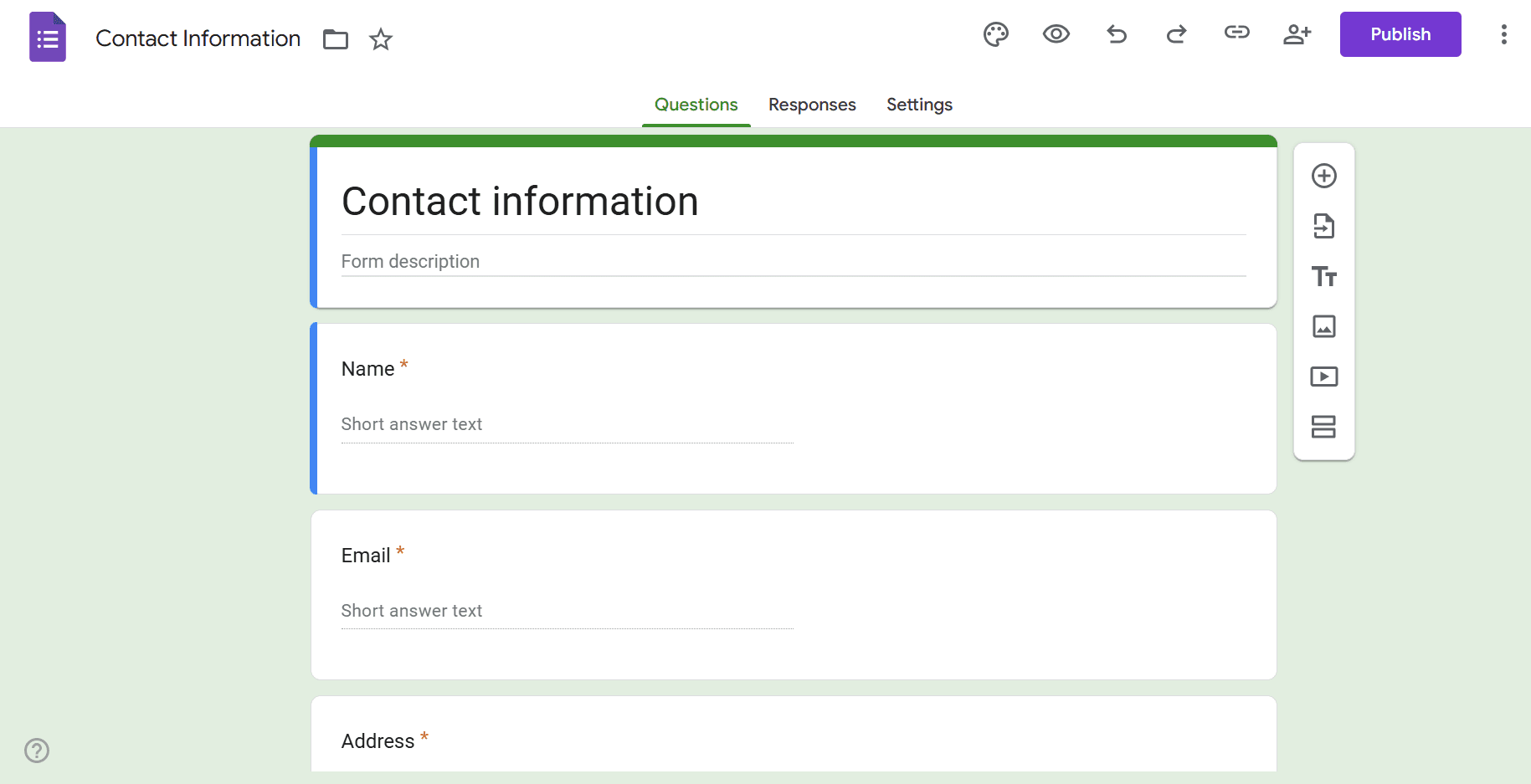Insert a title and description block
Image resolution: width=1531 pixels, height=784 pixels.
pos(1324,276)
